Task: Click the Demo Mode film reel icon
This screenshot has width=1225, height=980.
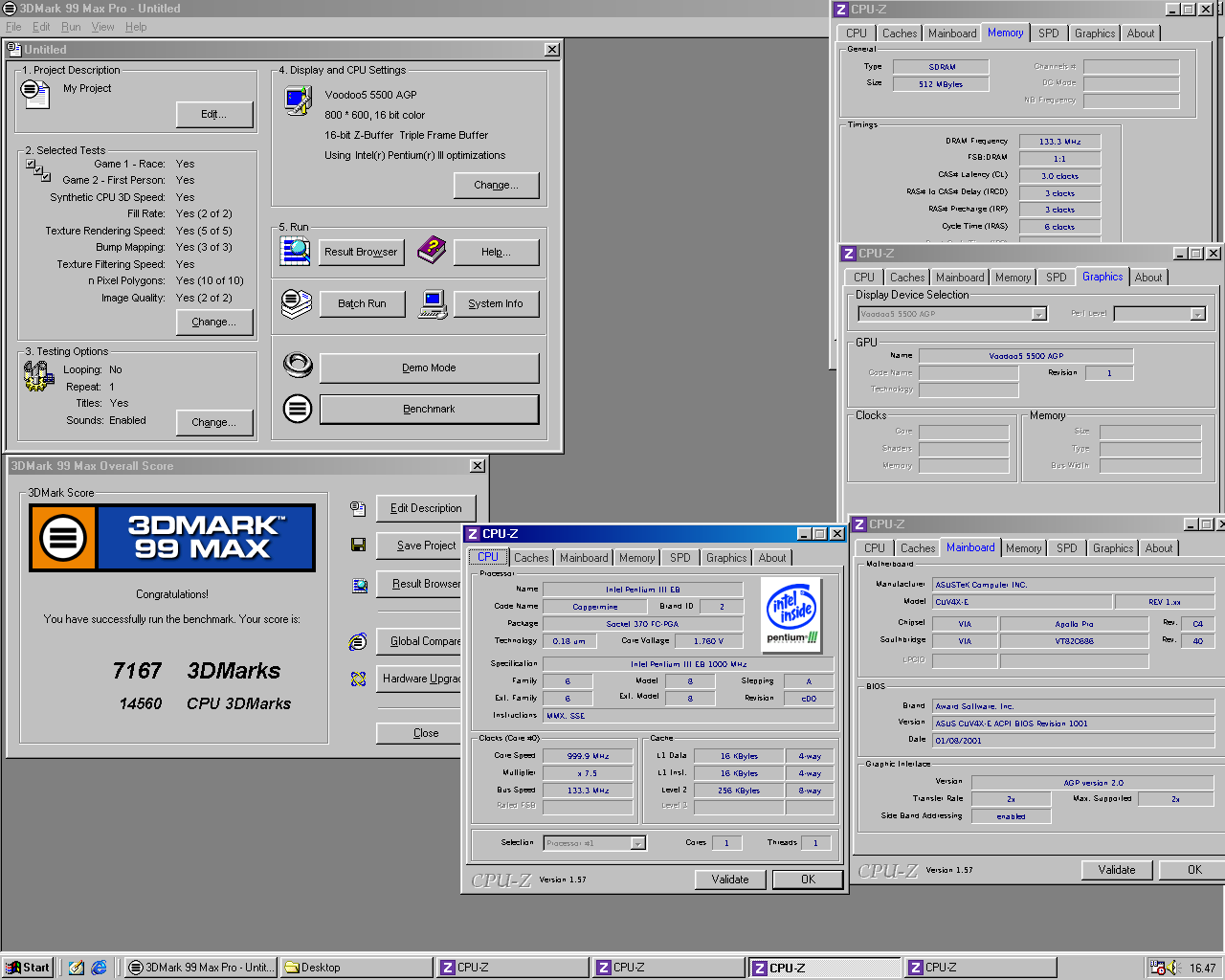Action: pos(298,366)
